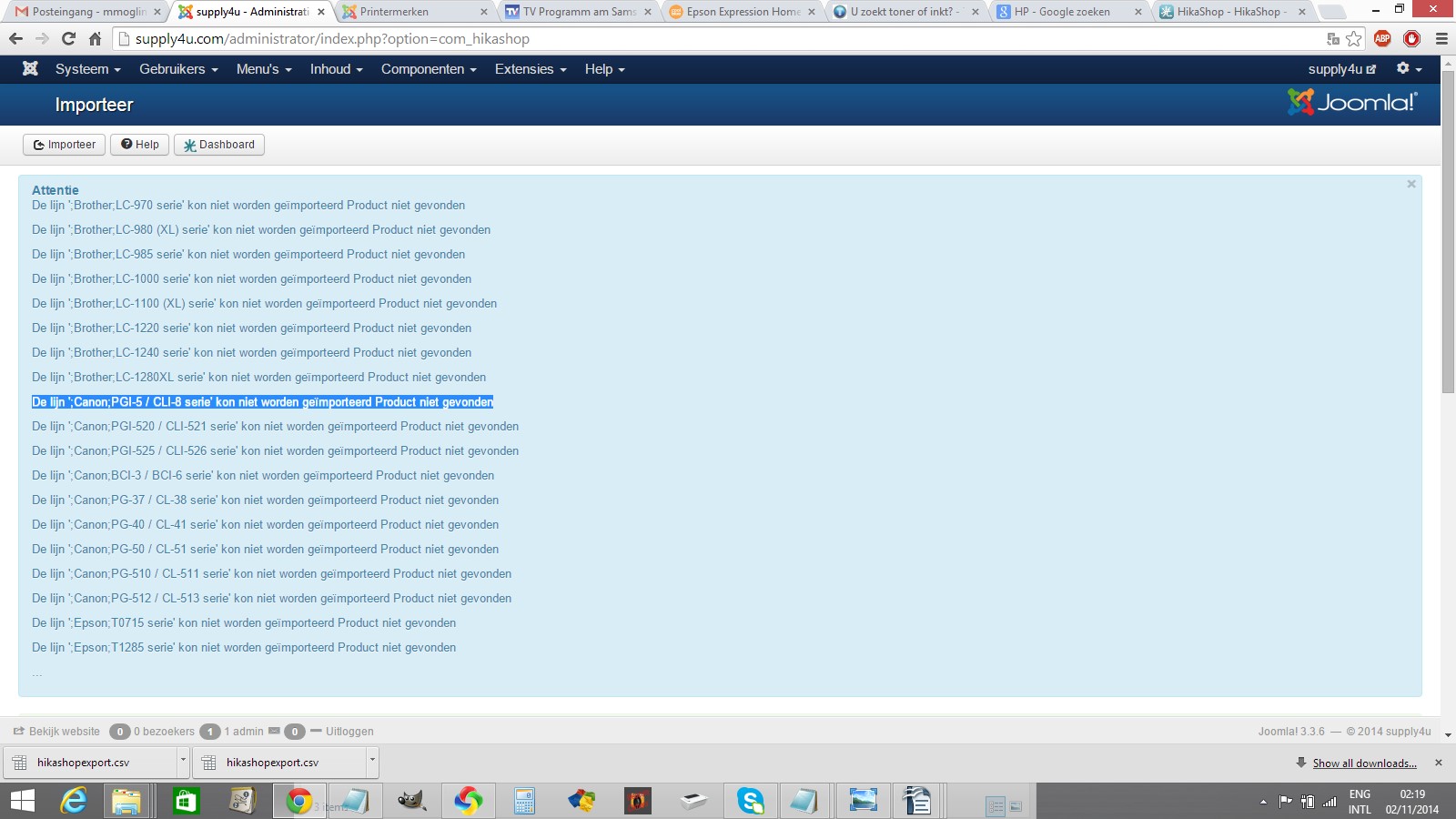Open Picasa pinwheel icon in taskbar
The width and height of the screenshot is (1456, 819).
(x=469, y=801)
